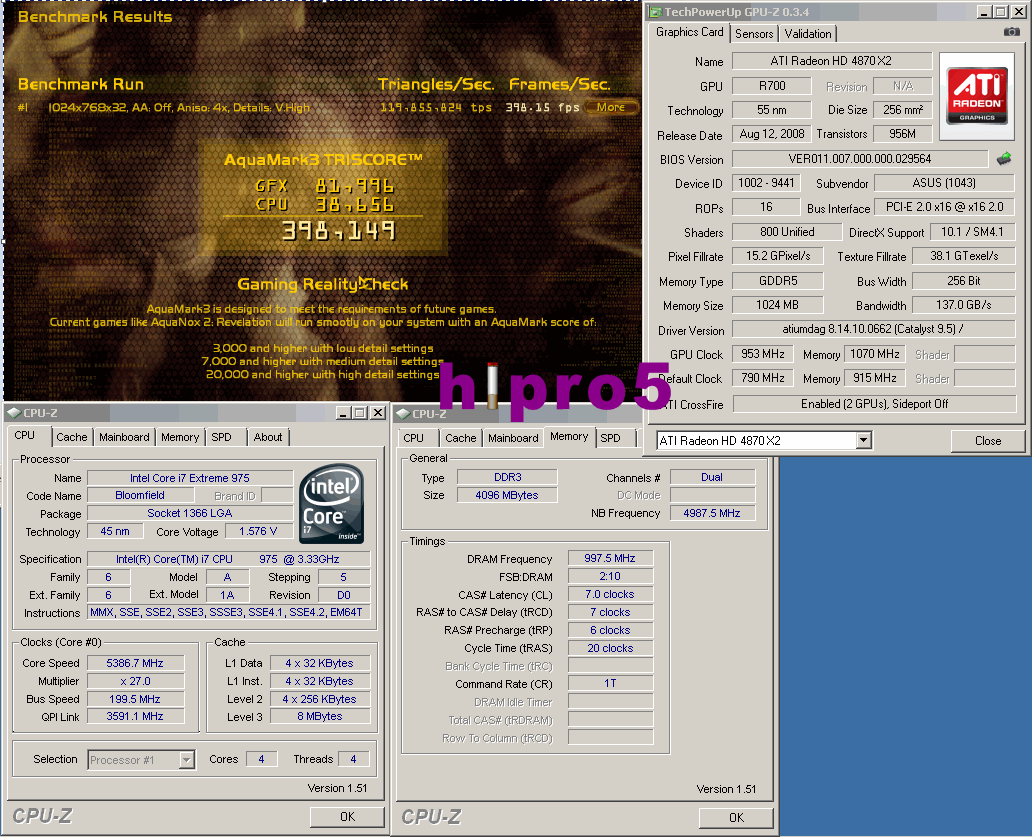
Task: Close the left CPU-Z window
Action: (378, 413)
